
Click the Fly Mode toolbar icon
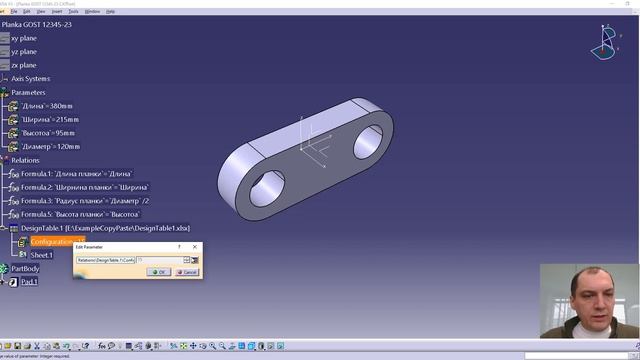[x=173, y=346]
